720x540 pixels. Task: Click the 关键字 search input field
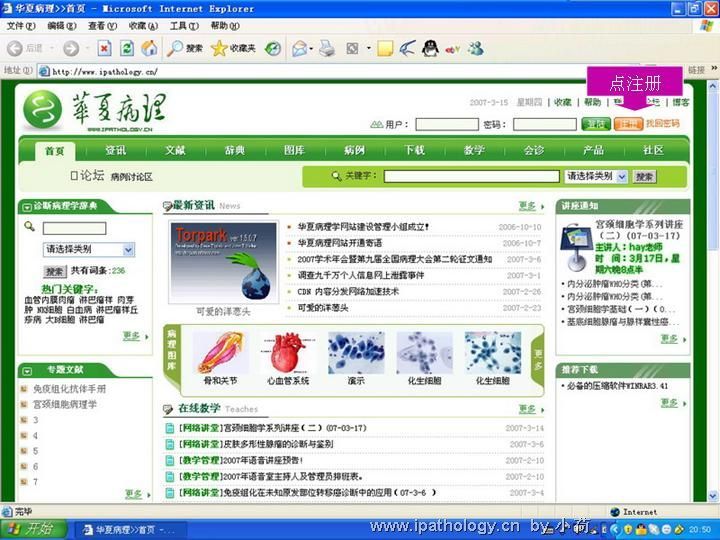472,176
